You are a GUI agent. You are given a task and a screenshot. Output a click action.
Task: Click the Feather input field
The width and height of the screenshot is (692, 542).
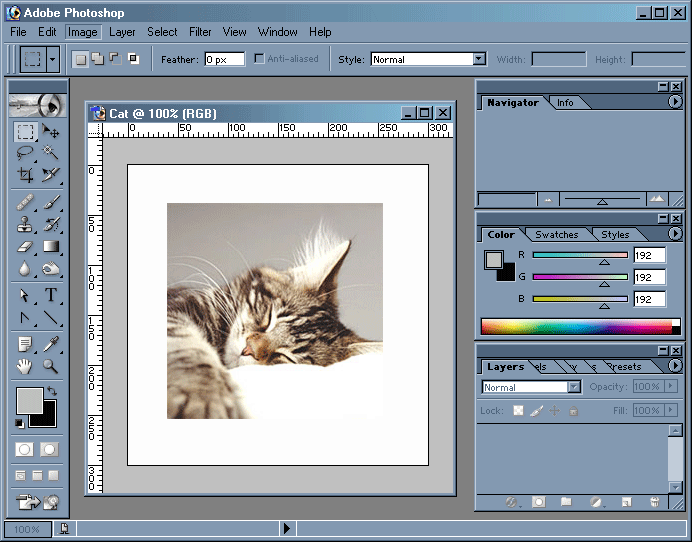point(224,60)
